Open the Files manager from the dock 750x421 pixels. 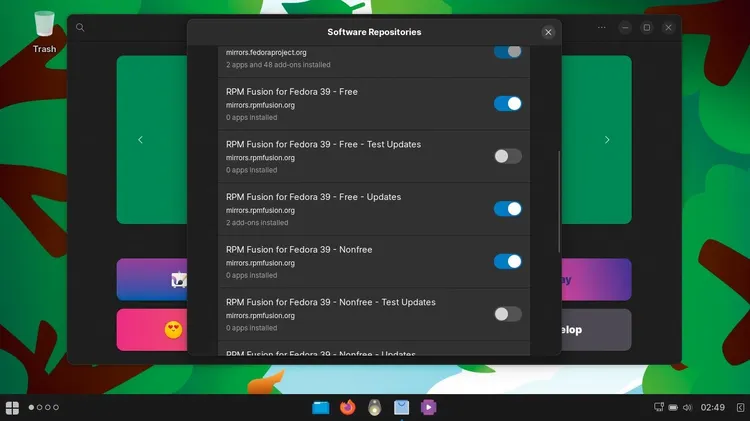tap(320, 408)
